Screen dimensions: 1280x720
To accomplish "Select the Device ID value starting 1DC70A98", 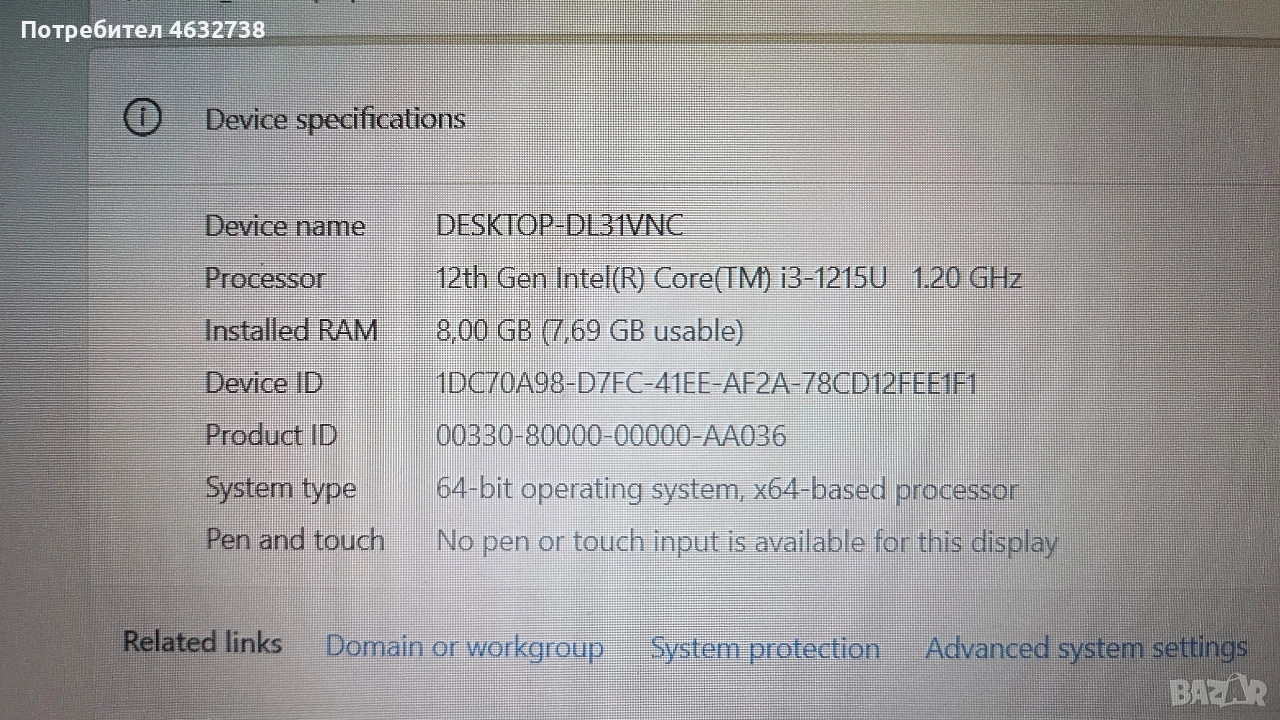I will point(706,383).
